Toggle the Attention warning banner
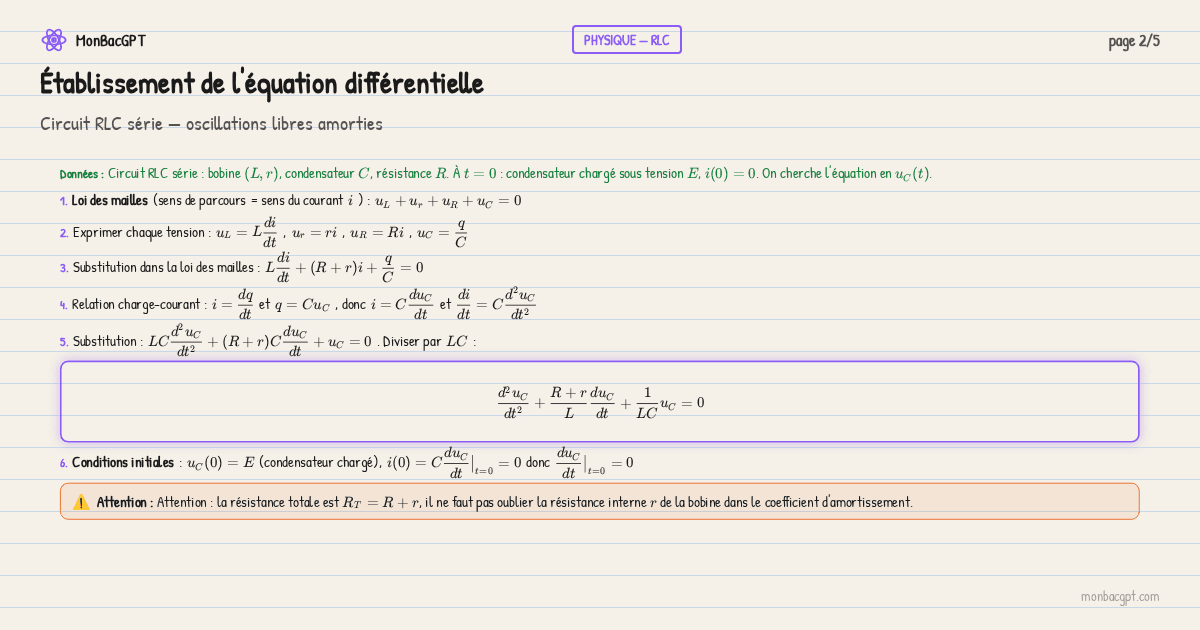The image size is (1200, 630). click(600, 502)
